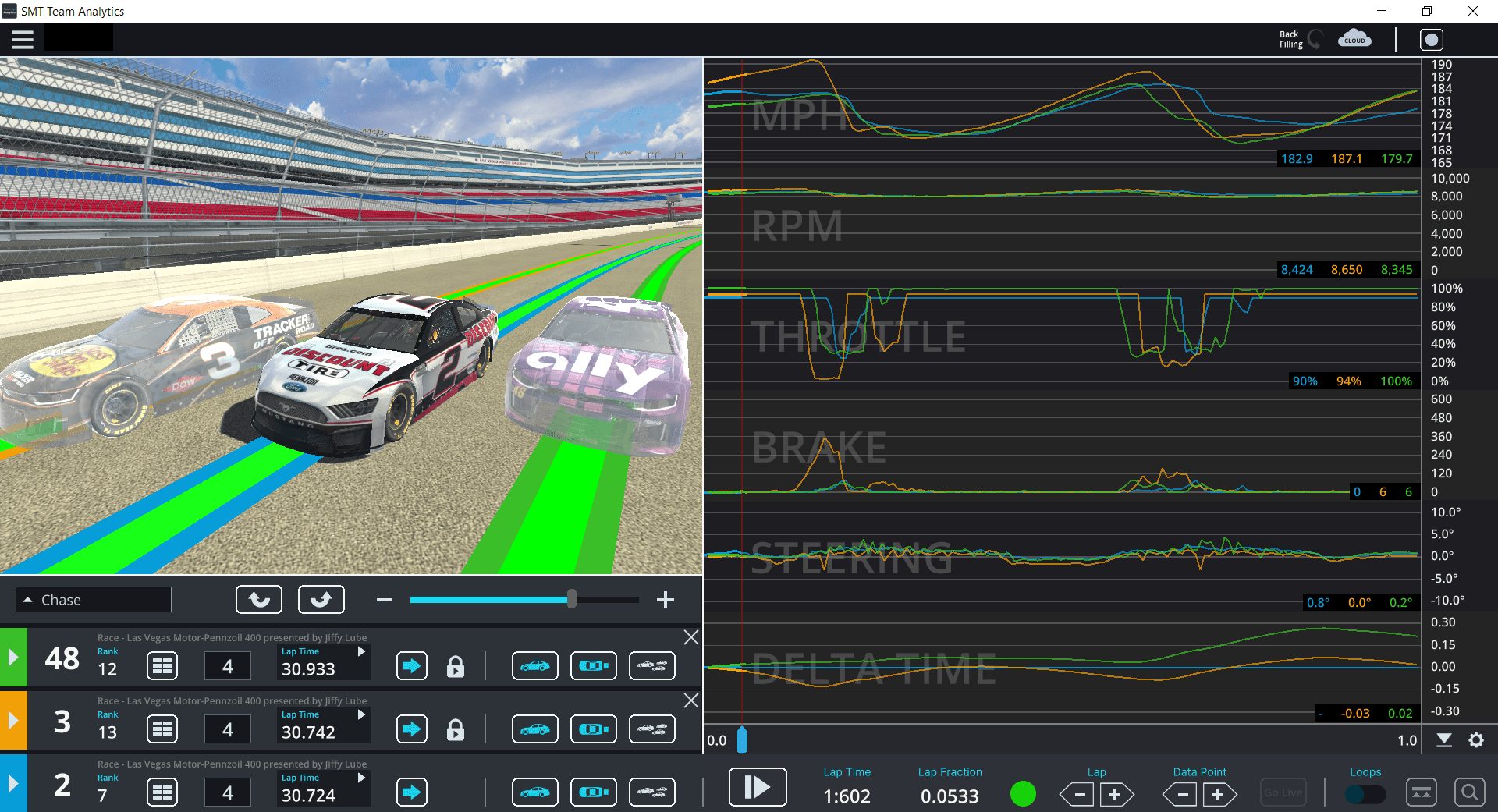Move the blue timeline position marker
The image size is (1498, 812).
tap(742, 740)
